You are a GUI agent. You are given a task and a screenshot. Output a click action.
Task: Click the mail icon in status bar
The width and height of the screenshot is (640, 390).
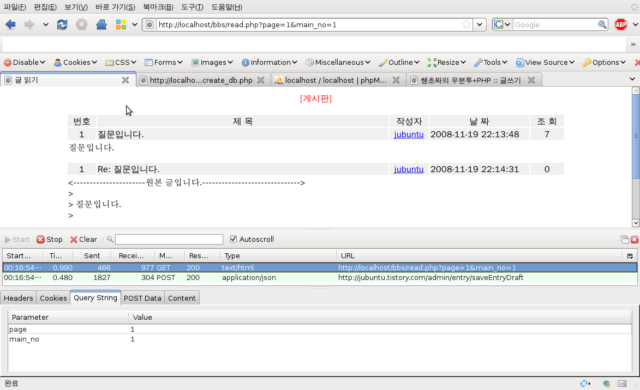point(622,383)
